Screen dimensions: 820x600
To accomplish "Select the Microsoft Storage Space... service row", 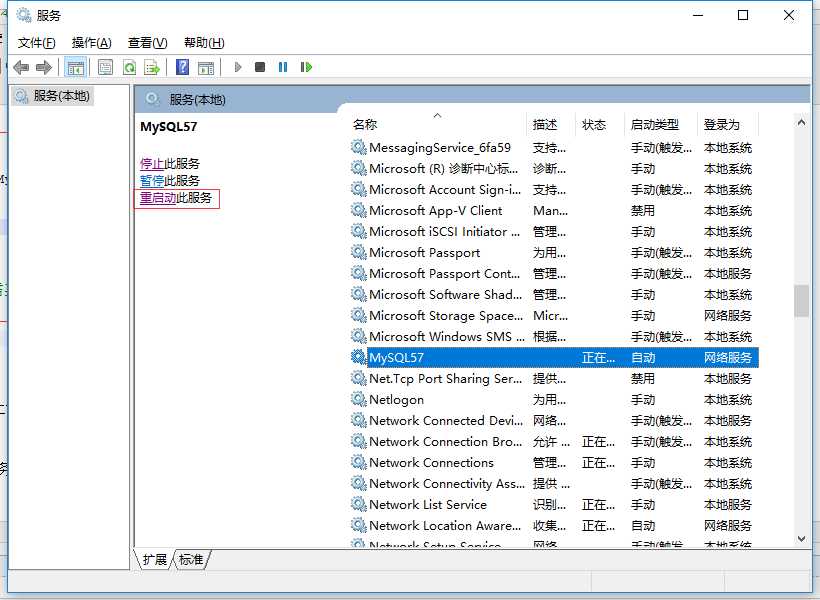I will click(x=553, y=315).
